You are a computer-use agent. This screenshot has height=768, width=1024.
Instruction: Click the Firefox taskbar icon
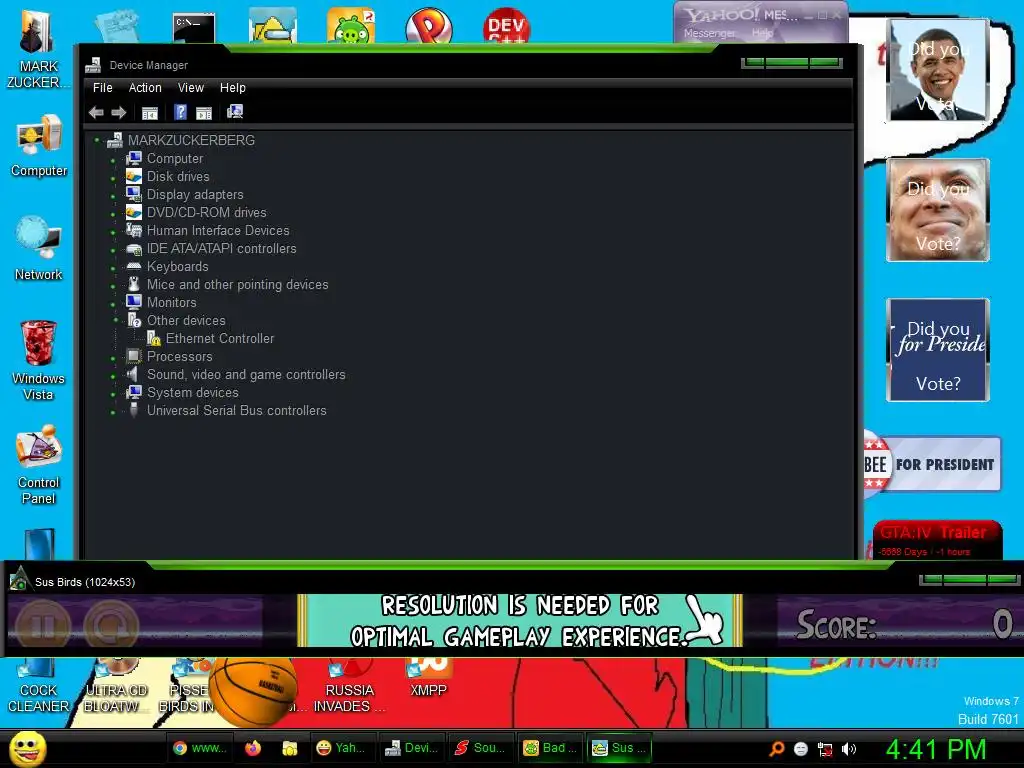click(x=253, y=748)
